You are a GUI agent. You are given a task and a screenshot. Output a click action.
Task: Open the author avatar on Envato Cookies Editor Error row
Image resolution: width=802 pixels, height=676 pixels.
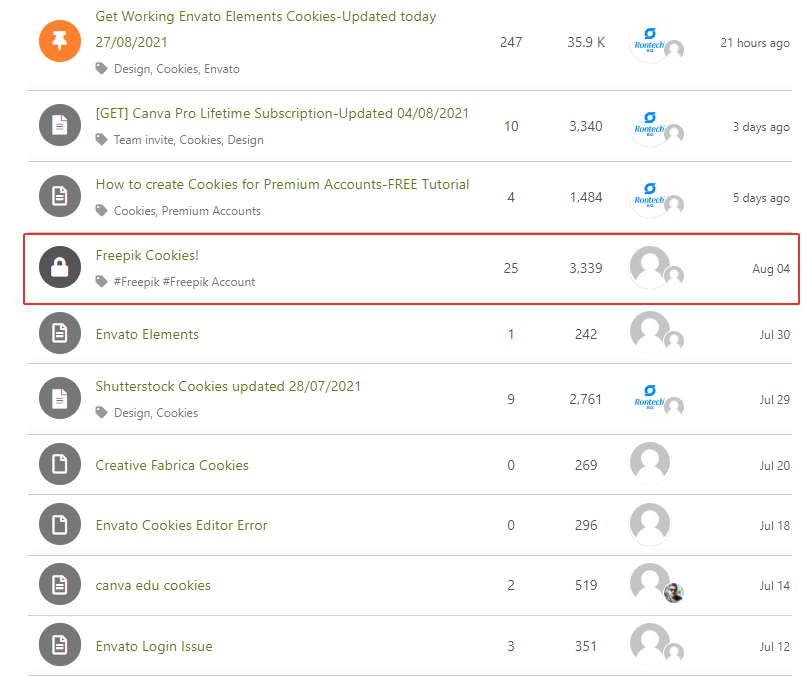[x=650, y=524]
